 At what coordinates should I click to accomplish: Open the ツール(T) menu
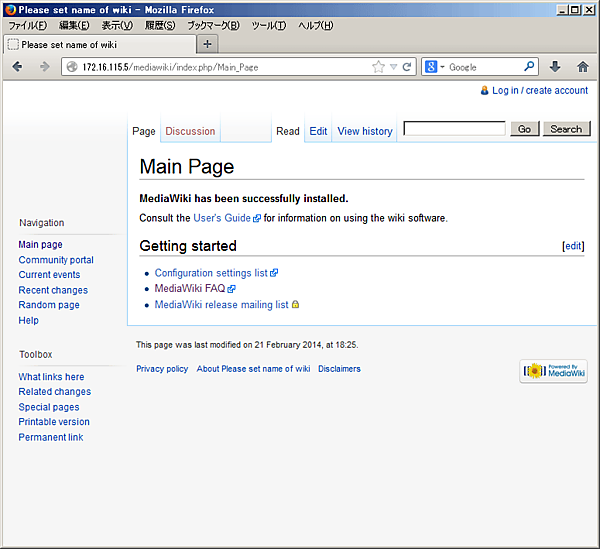(x=268, y=25)
